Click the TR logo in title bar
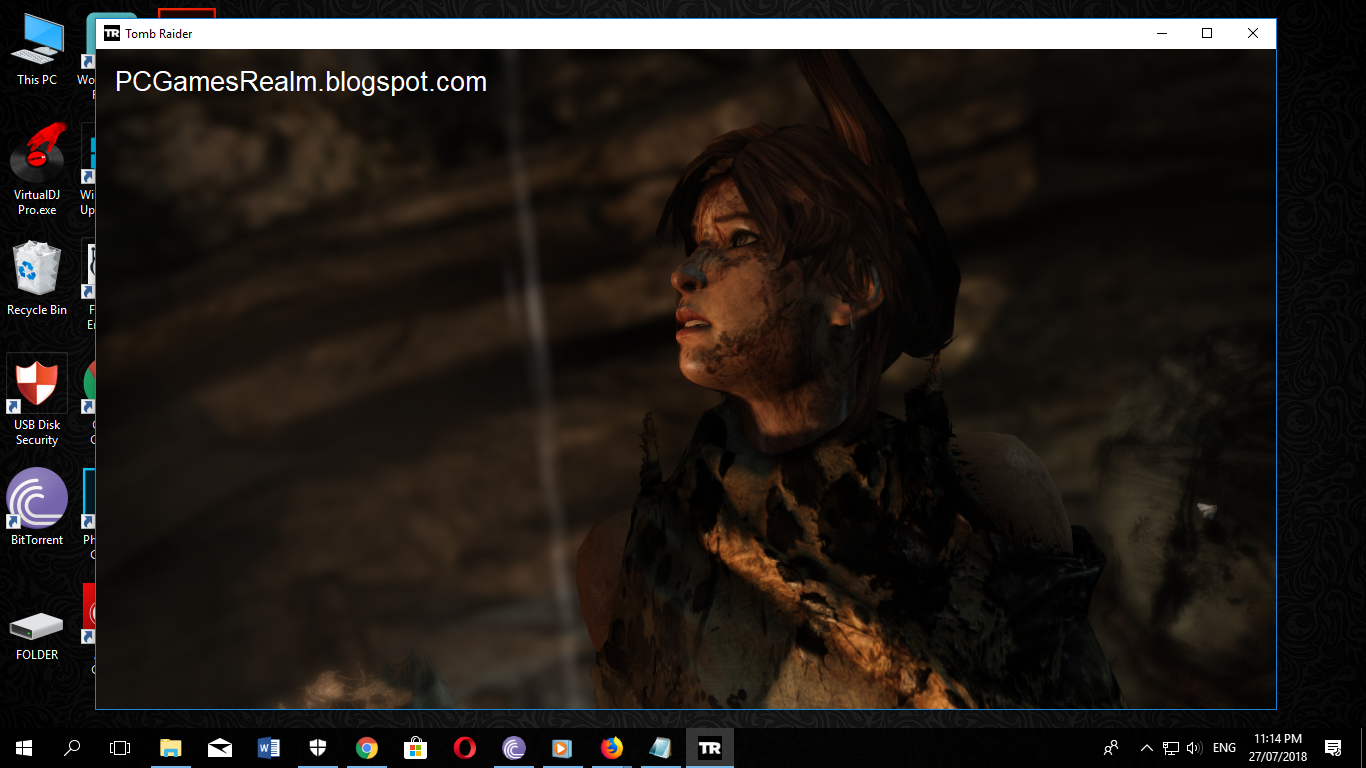The width and height of the screenshot is (1366, 768). (112, 33)
